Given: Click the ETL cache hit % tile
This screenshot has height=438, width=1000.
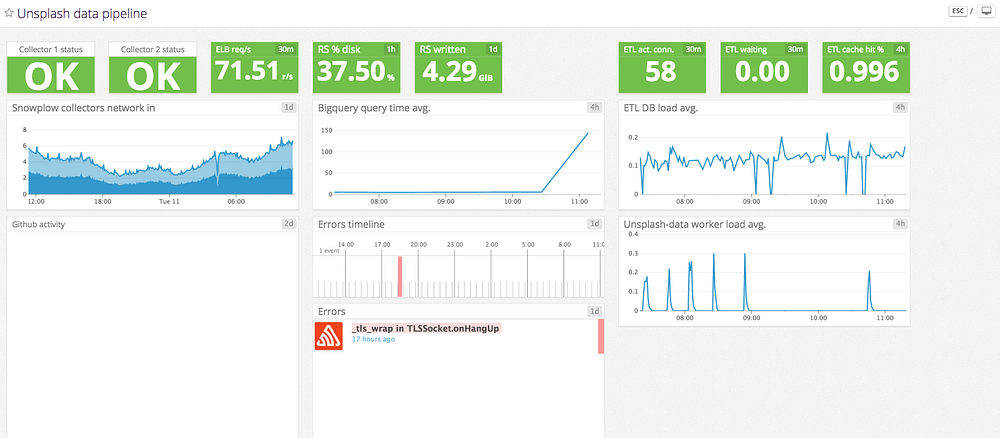Looking at the screenshot, I should (866, 68).
